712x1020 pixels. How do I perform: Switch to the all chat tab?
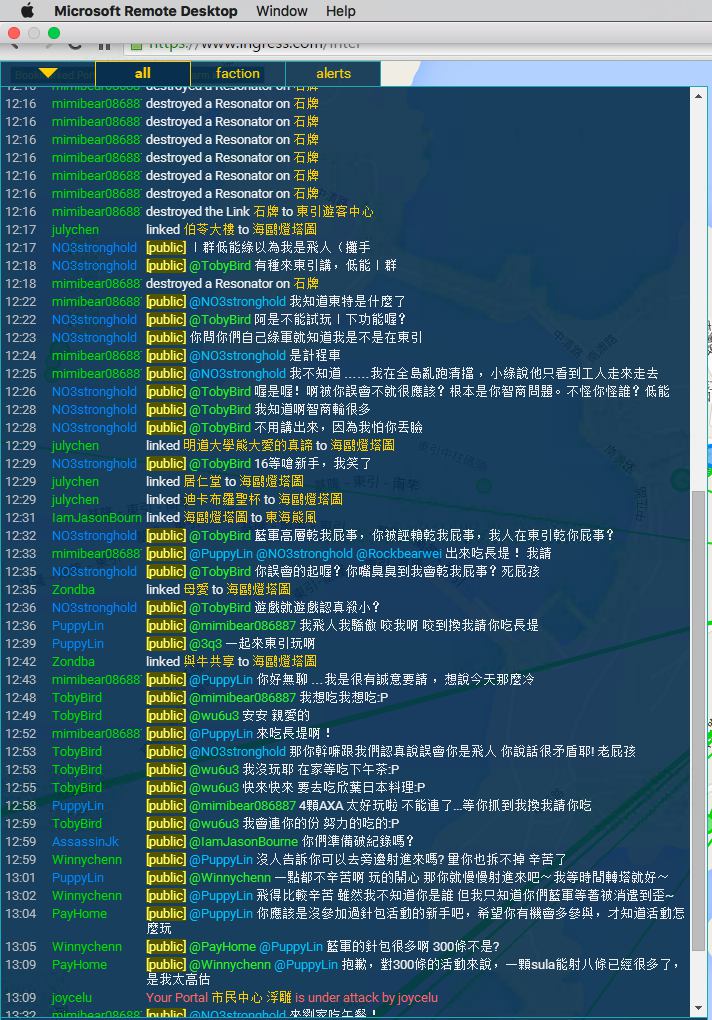[142, 73]
